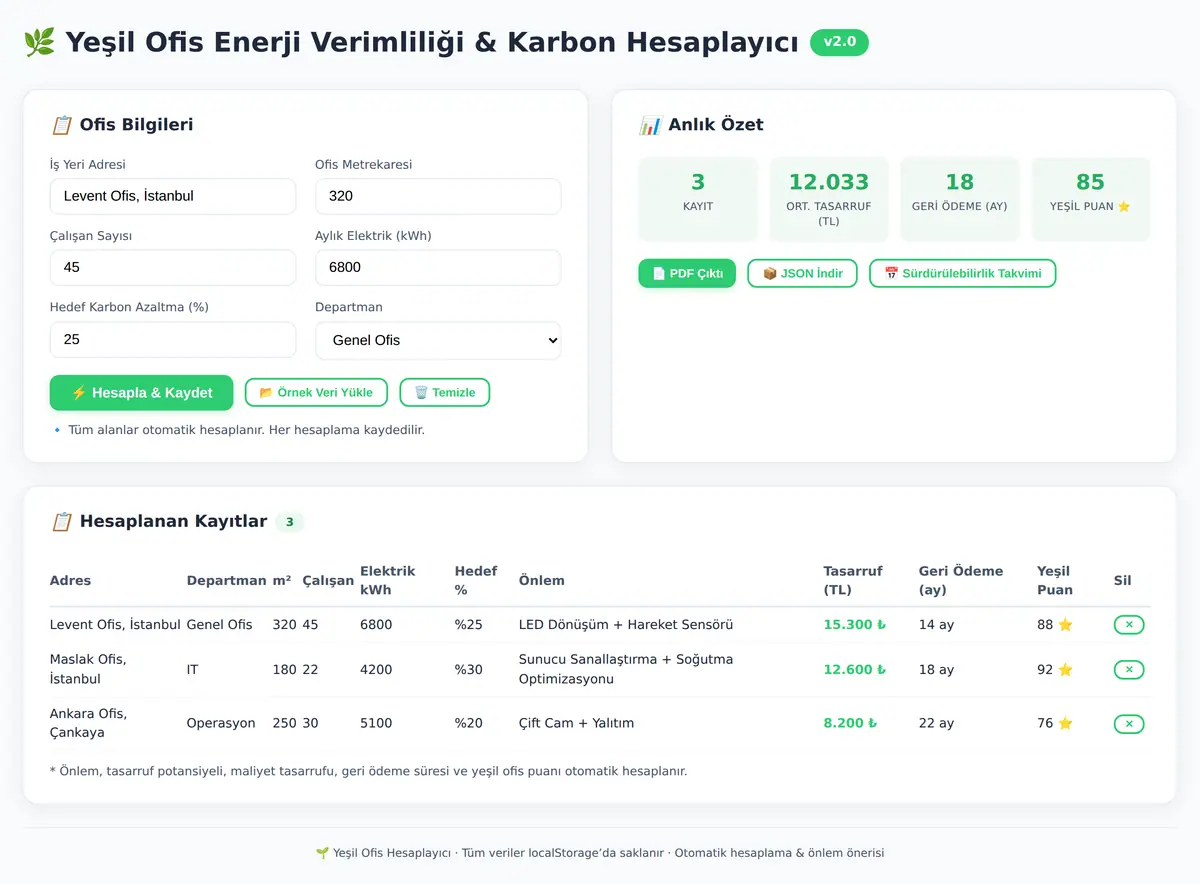Click 'Maslak Ofis, İstanbul' address cell
1200x884 pixels.
tap(88, 670)
